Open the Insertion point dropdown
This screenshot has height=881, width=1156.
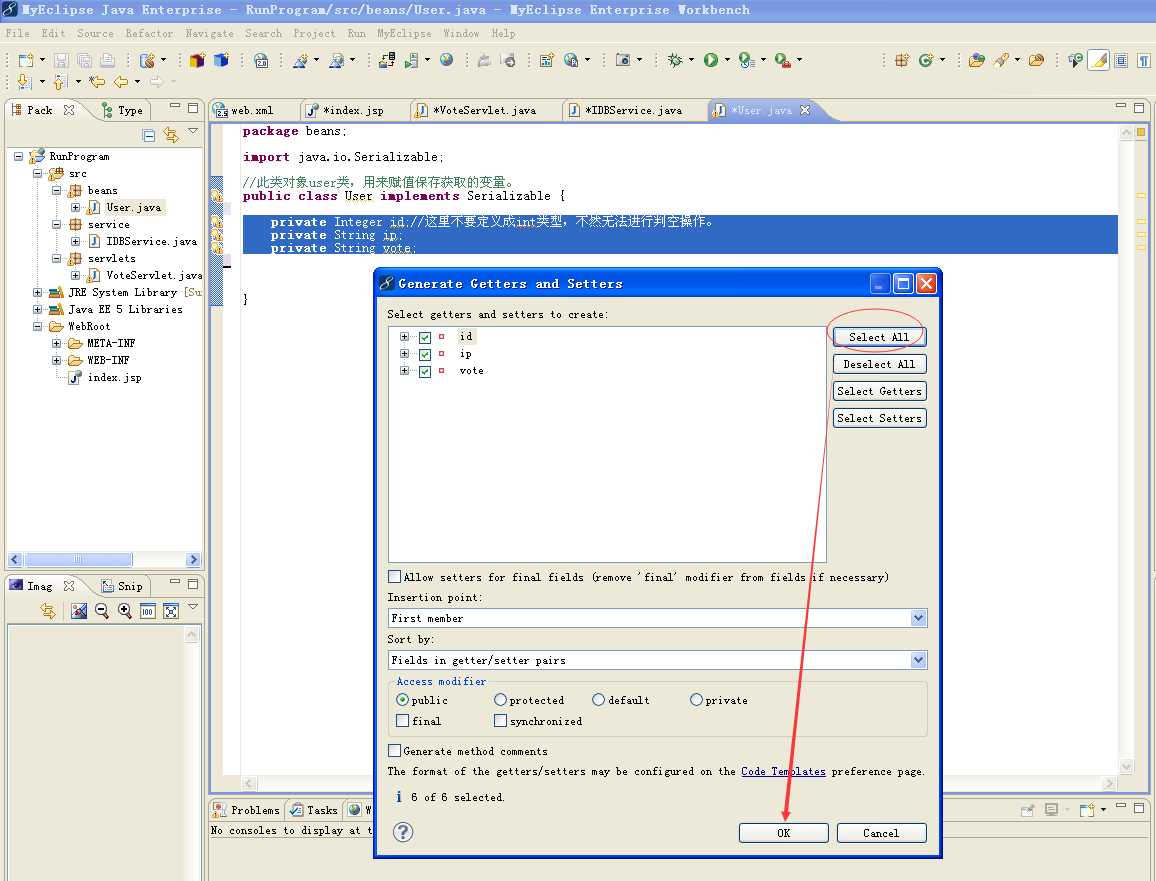pyautogui.click(x=918, y=618)
